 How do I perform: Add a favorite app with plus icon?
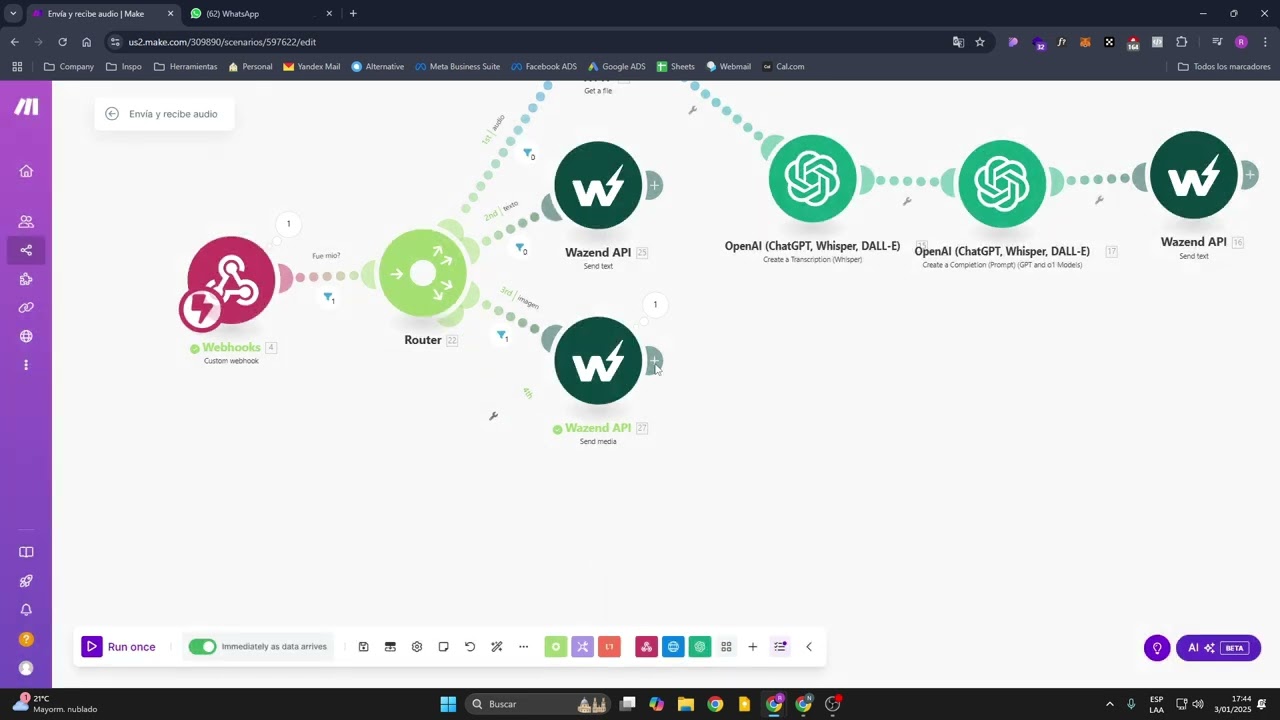pyautogui.click(x=753, y=647)
